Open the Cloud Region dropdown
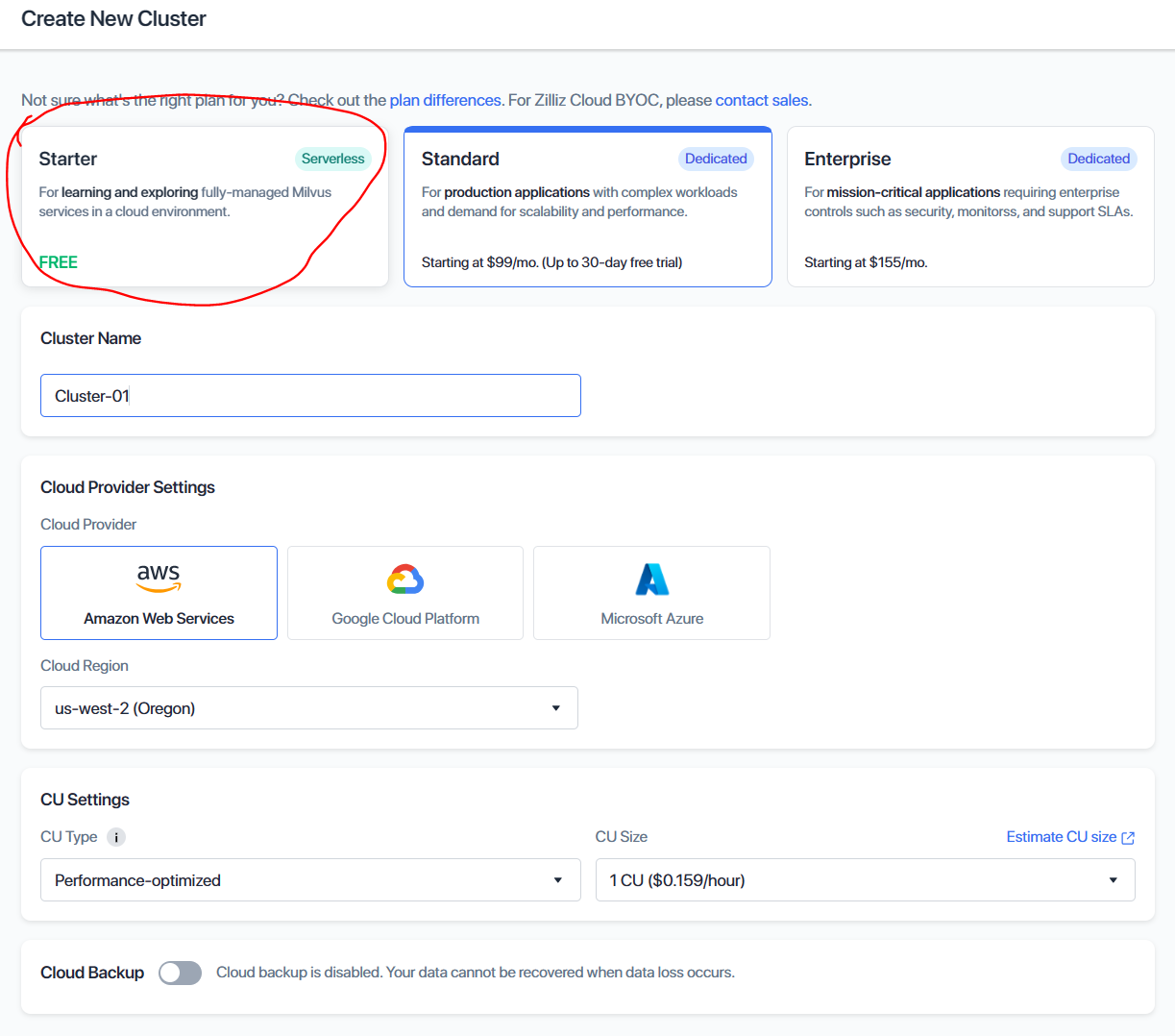Screen dimensions: 1175x1036 (x=308, y=708)
